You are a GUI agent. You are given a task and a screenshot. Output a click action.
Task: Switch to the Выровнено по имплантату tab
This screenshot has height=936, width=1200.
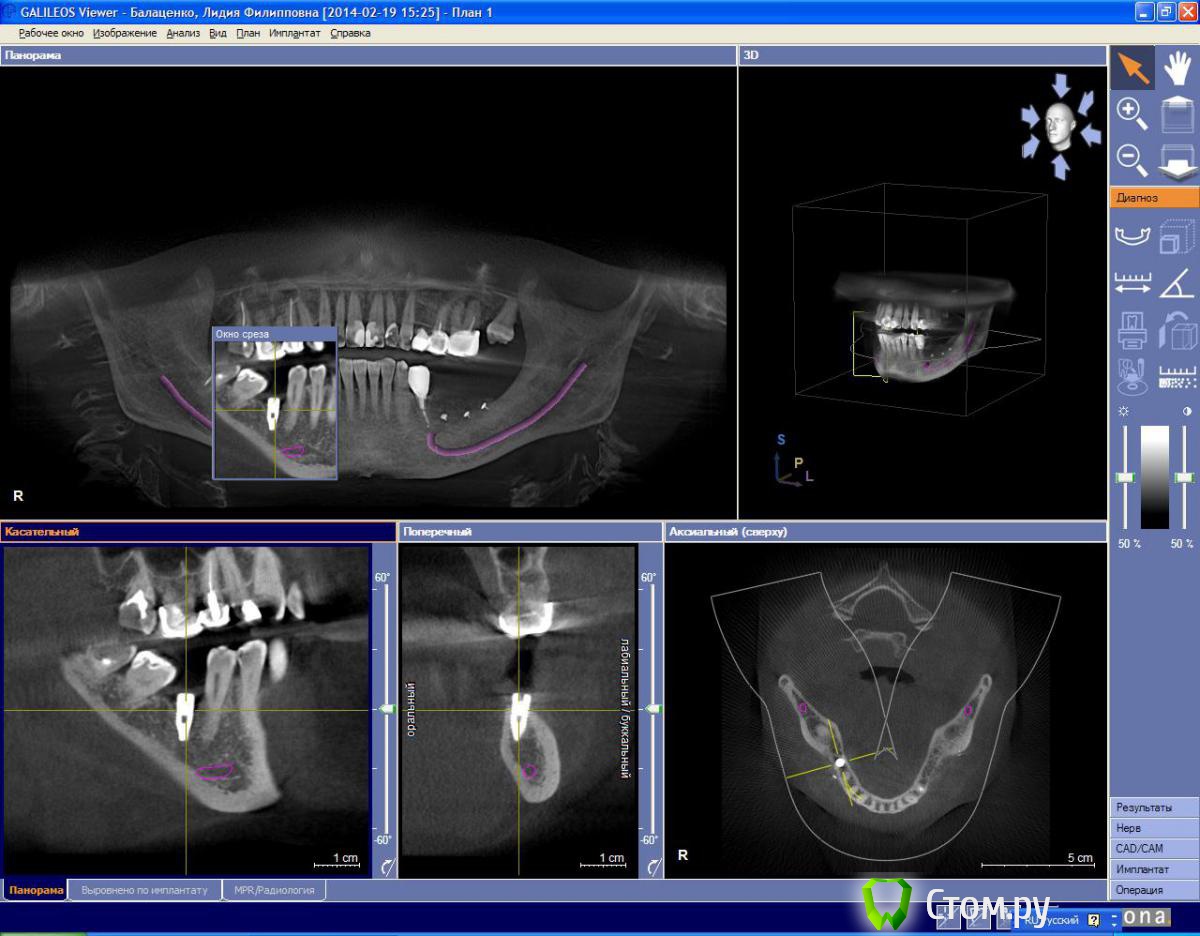pyautogui.click(x=144, y=890)
